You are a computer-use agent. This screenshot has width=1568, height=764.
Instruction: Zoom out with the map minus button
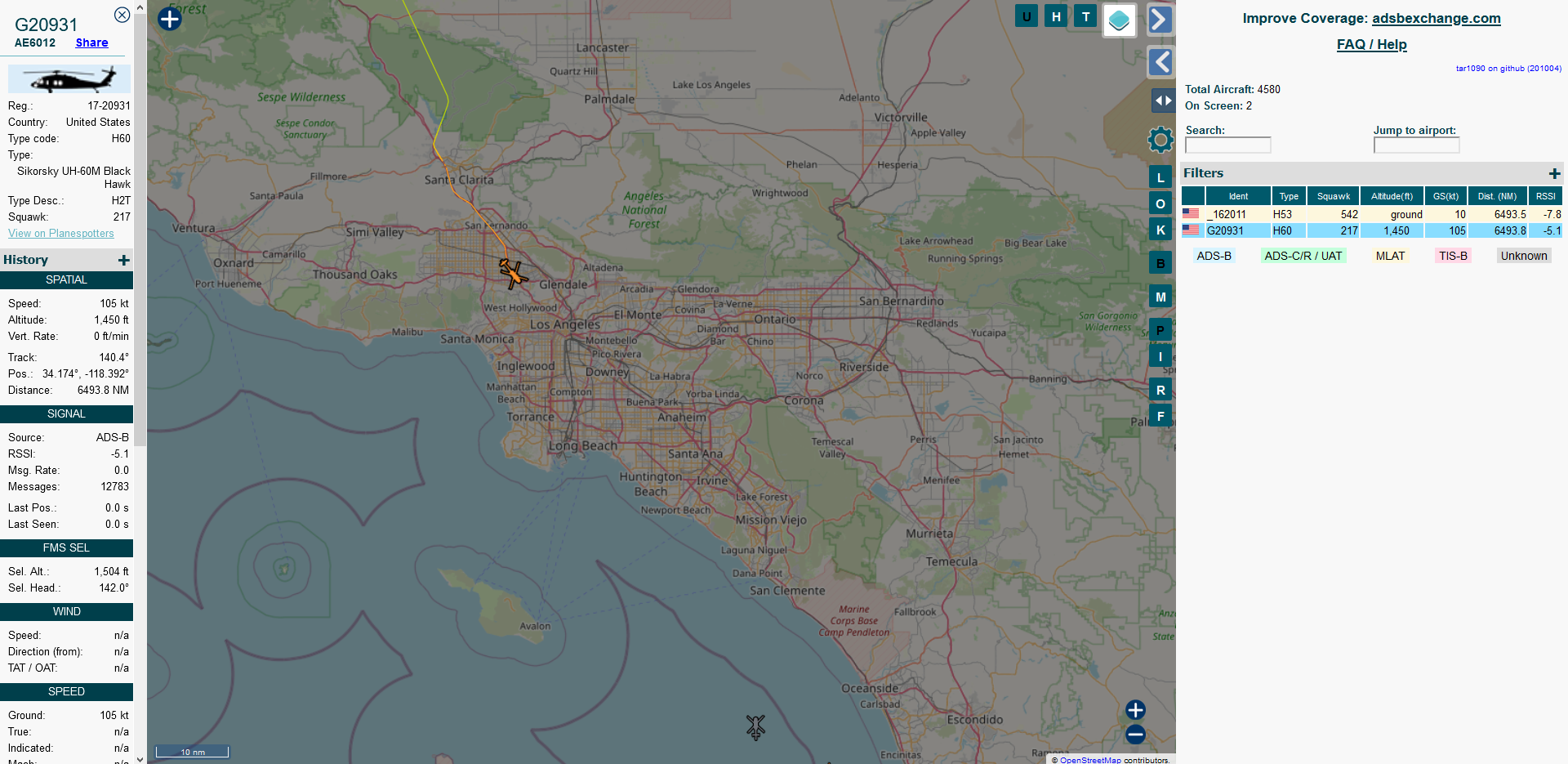[x=1135, y=734]
